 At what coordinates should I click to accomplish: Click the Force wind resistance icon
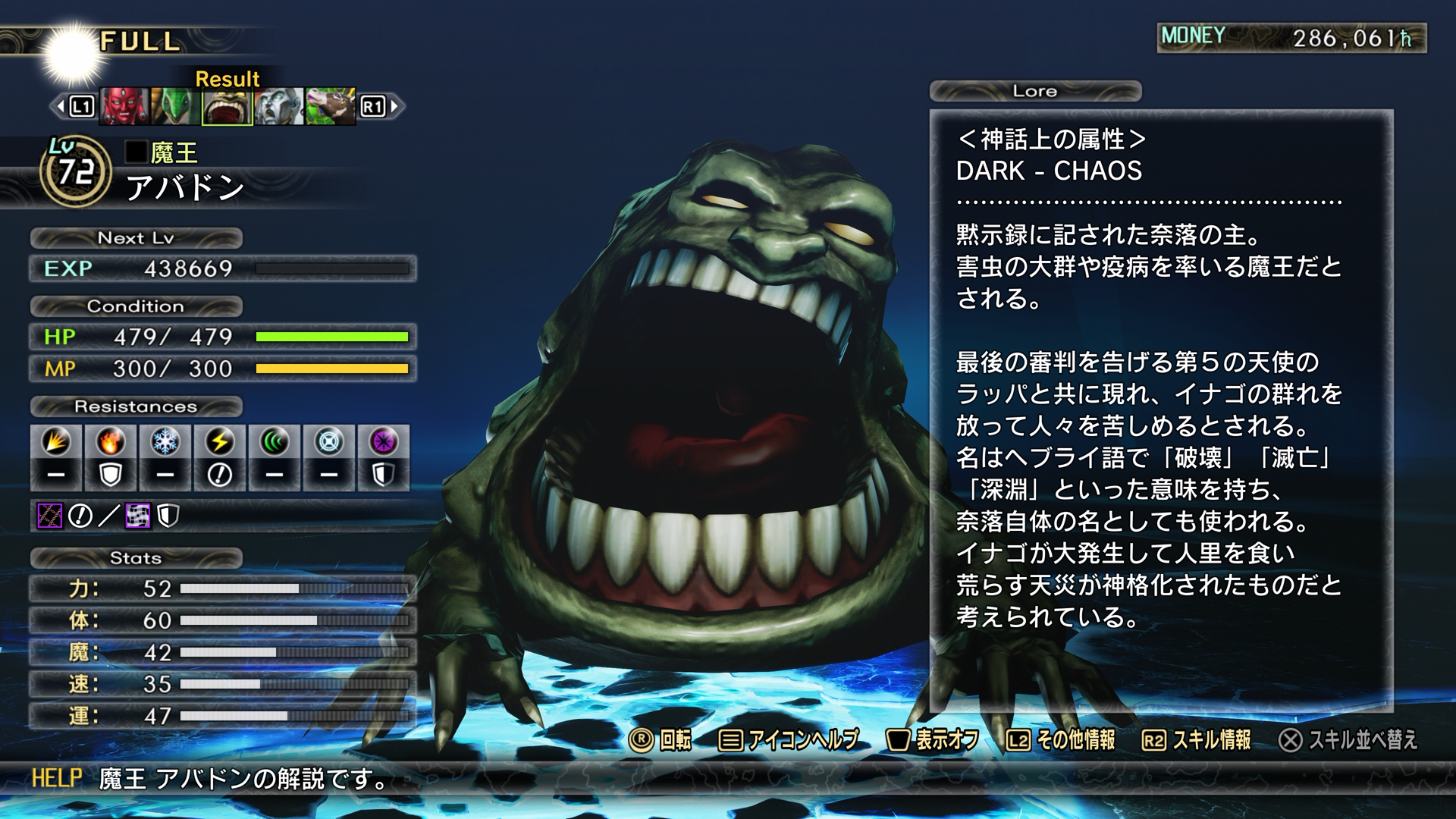pyautogui.click(x=275, y=441)
